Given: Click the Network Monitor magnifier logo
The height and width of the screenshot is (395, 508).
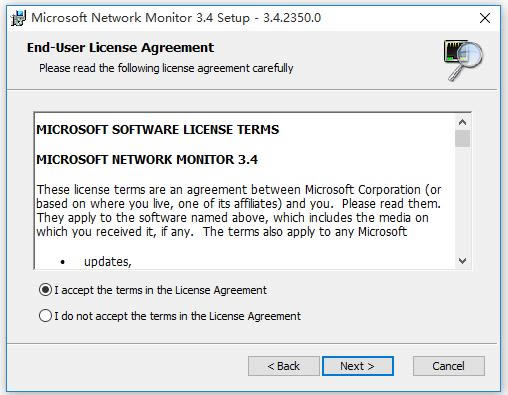Looking at the screenshot, I should coord(463,60).
